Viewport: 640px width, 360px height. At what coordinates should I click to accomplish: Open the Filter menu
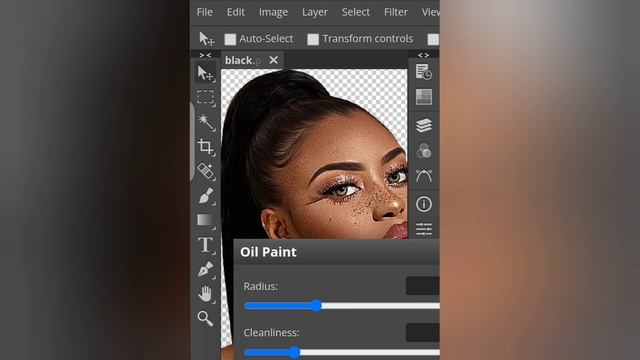pos(396,12)
